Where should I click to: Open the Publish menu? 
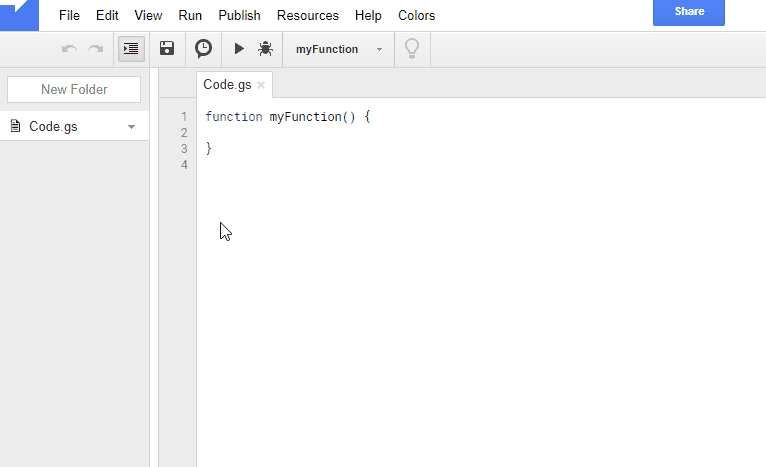[239, 16]
